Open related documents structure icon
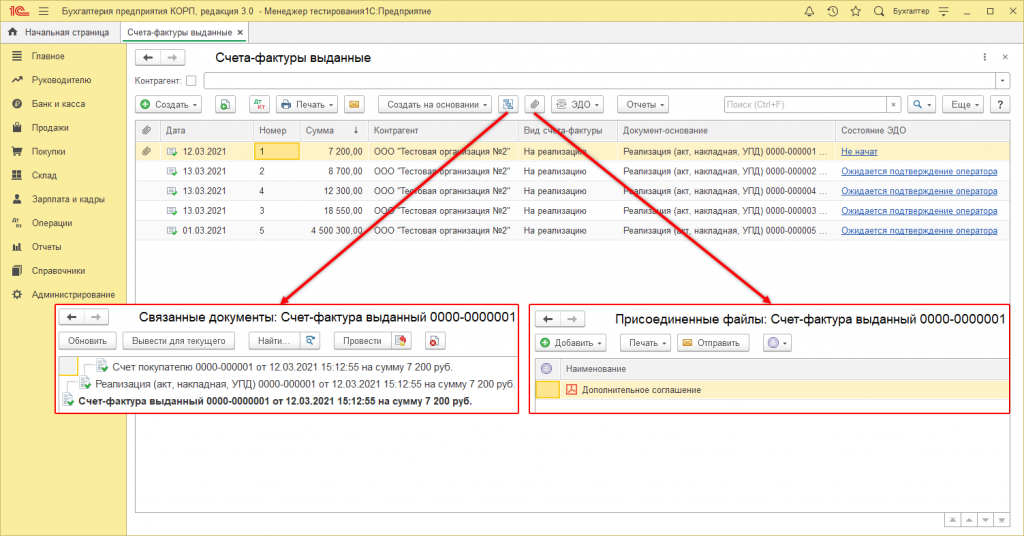Screen dimensions: 1024x536 coord(508,104)
